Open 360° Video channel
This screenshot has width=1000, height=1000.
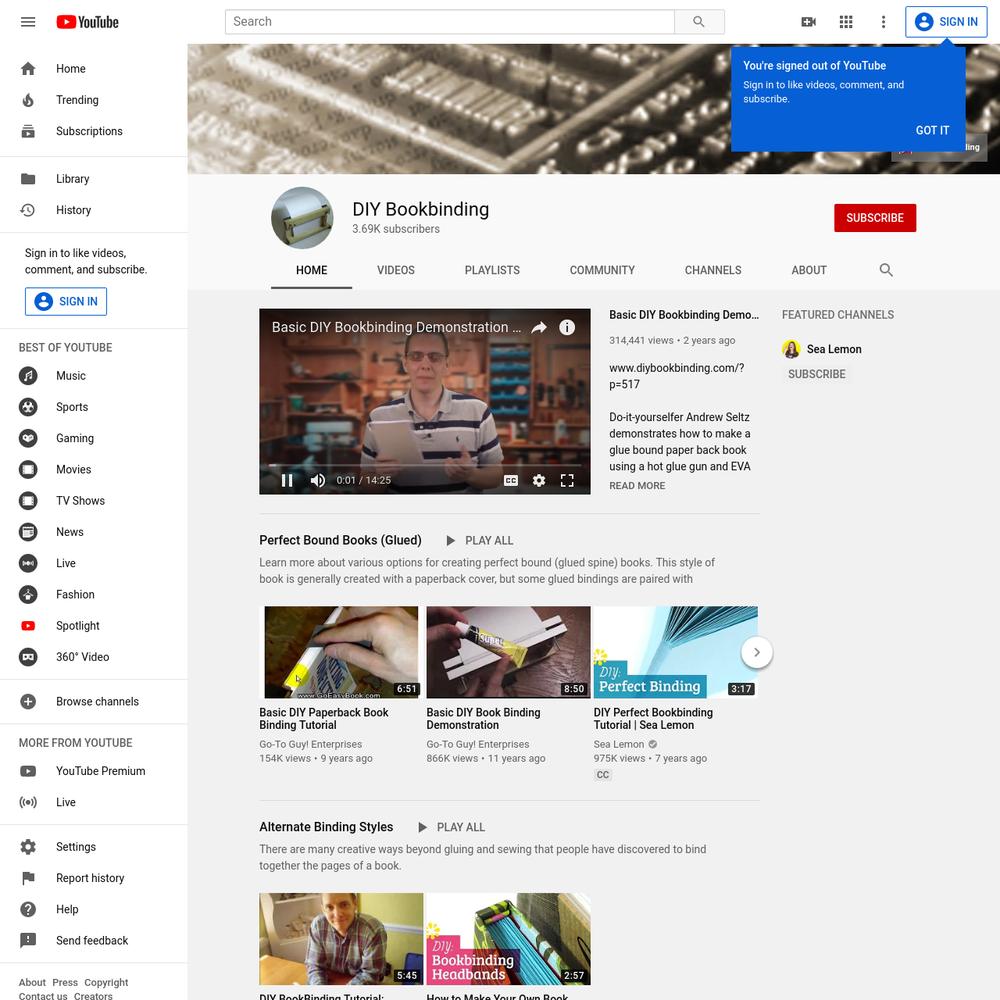point(94,658)
